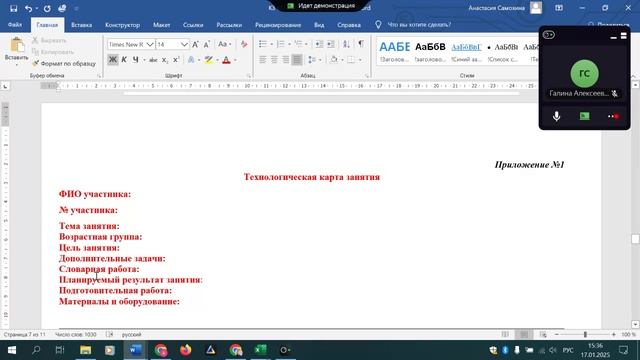Redo the last action
640x360 pixels.
coord(47,8)
